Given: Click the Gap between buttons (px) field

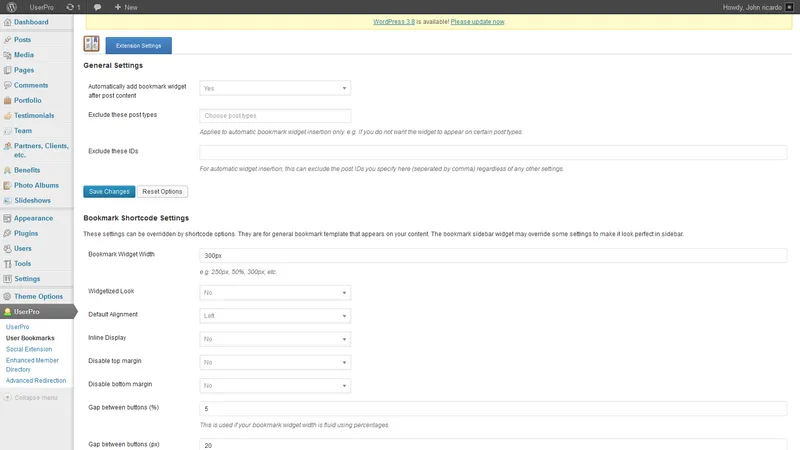Looking at the screenshot, I should [493, 444].
